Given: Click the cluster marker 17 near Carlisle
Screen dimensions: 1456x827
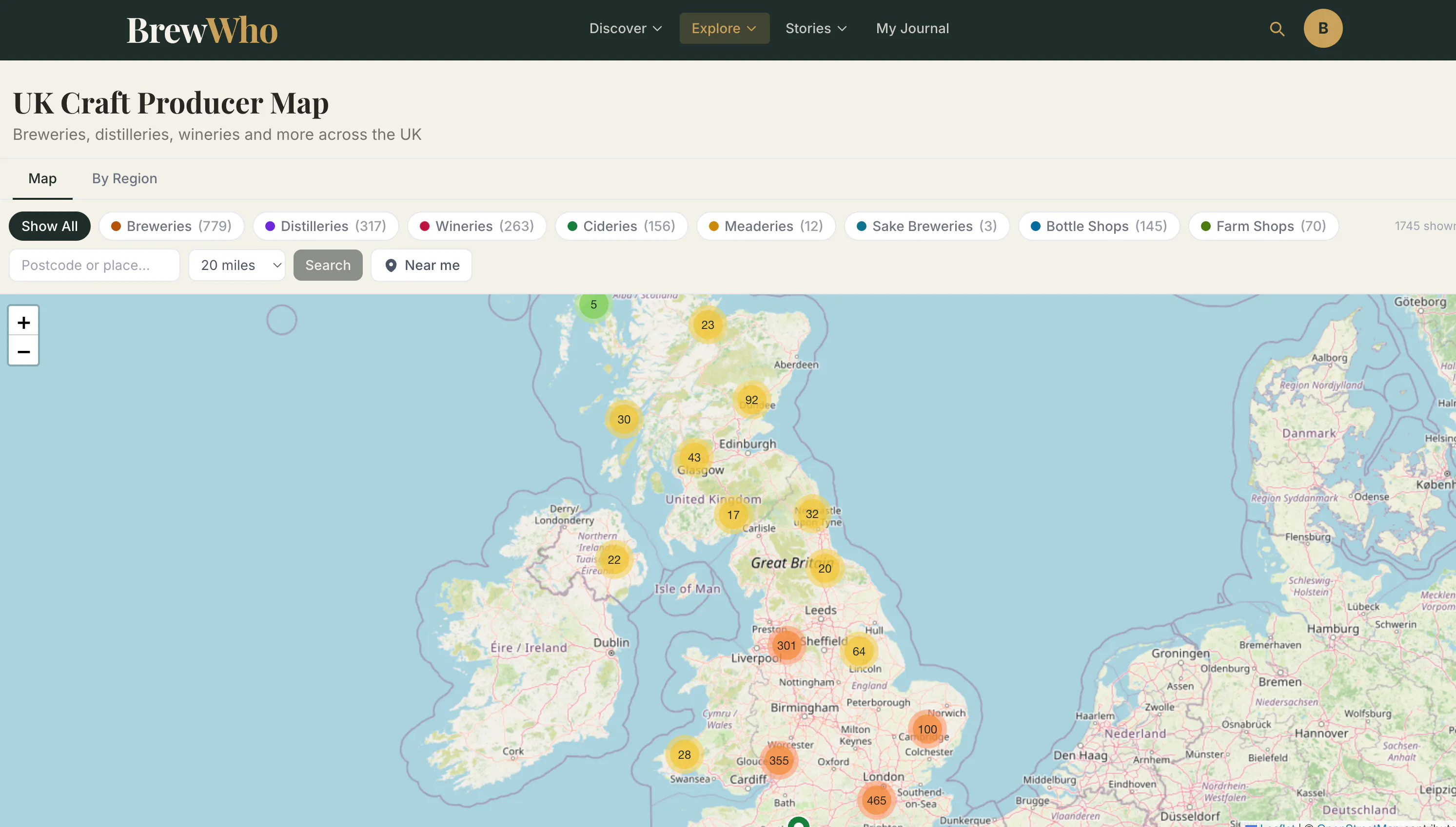Looking at the screenshot, I should [x=733, y=515].
